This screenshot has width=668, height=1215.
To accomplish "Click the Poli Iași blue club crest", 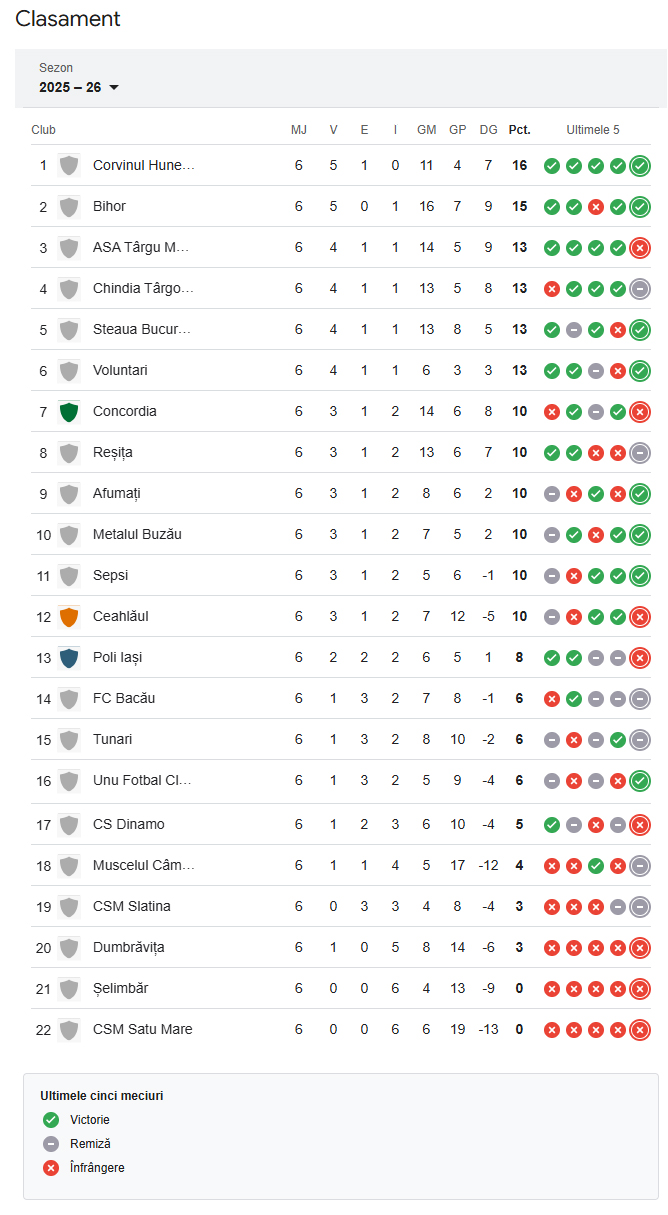I will click(x=69, y=657).
